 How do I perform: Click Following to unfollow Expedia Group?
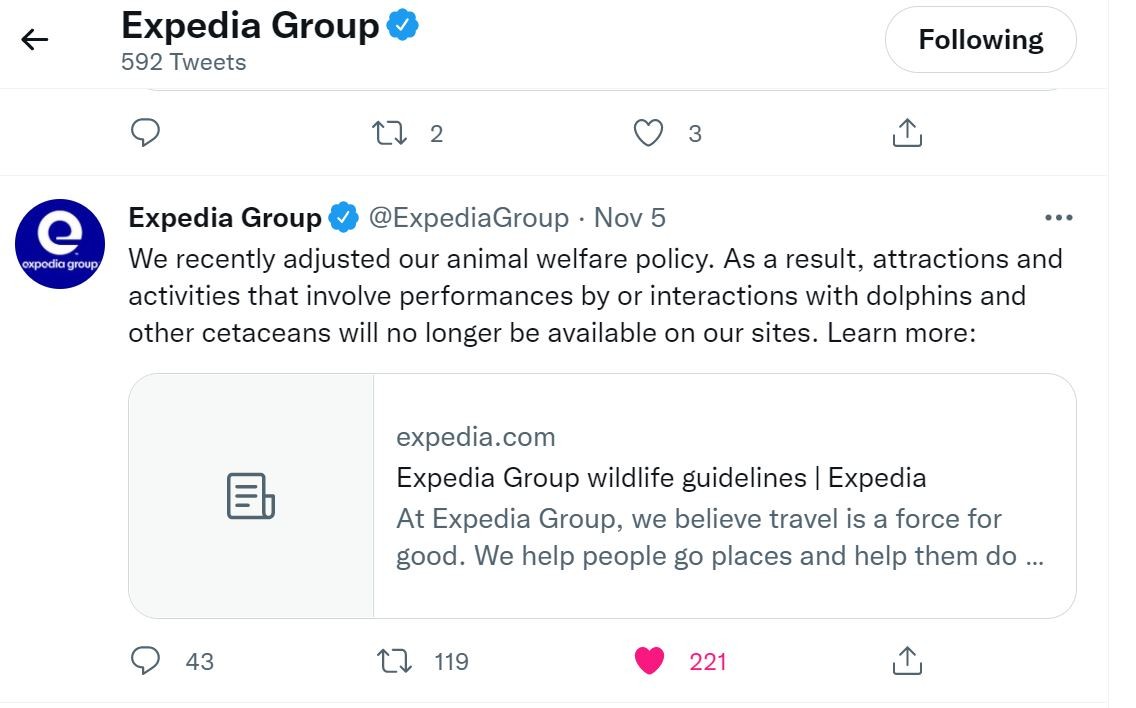pyautogui.click(x=980, y=40)
